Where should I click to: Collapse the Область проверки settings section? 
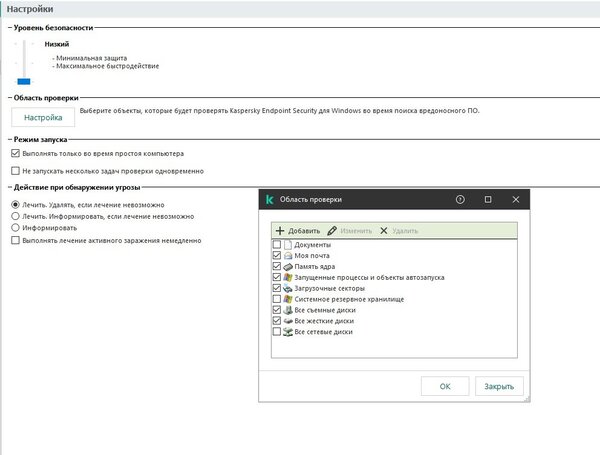10,98
